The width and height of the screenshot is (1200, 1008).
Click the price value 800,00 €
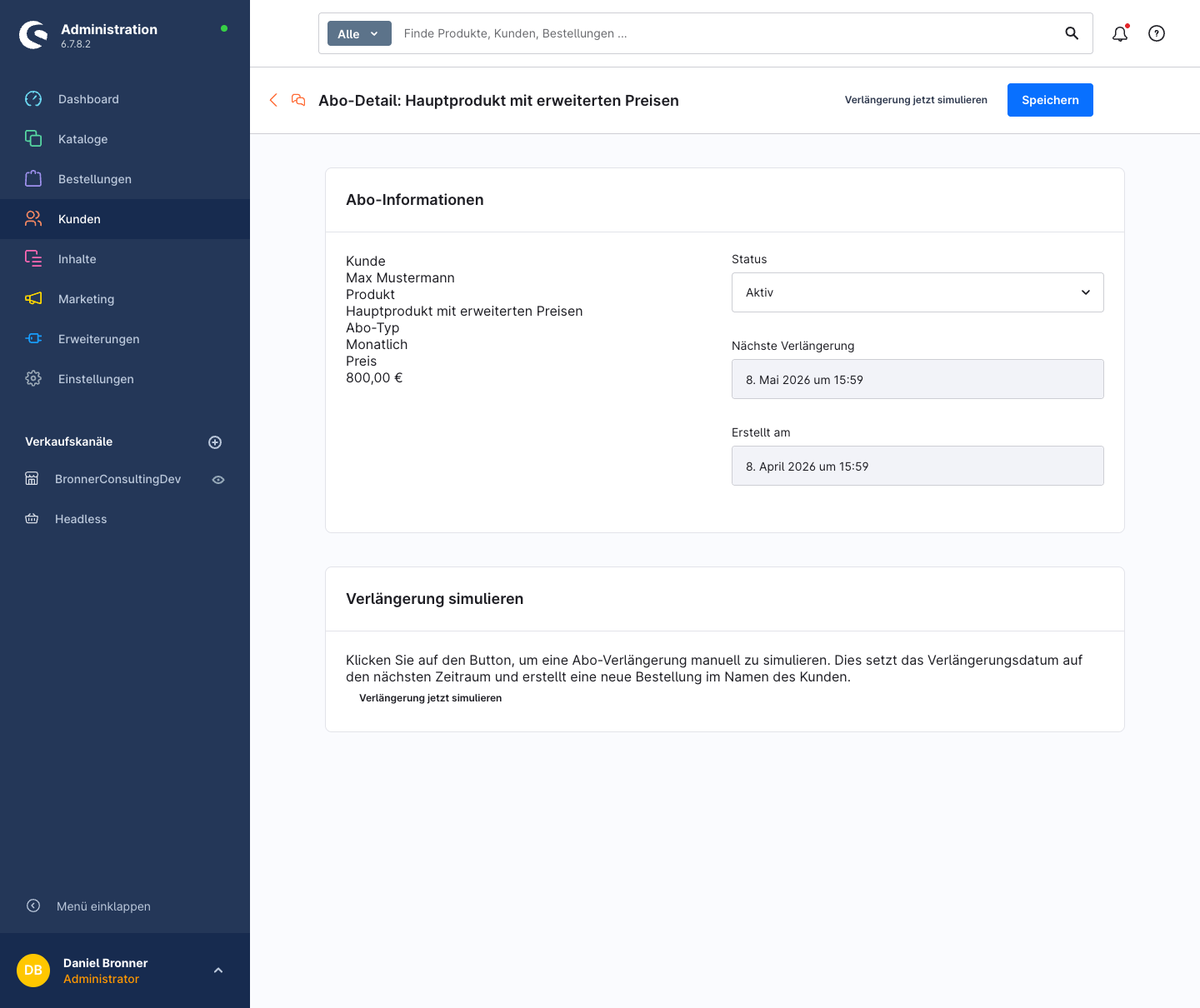pos(374,377)
